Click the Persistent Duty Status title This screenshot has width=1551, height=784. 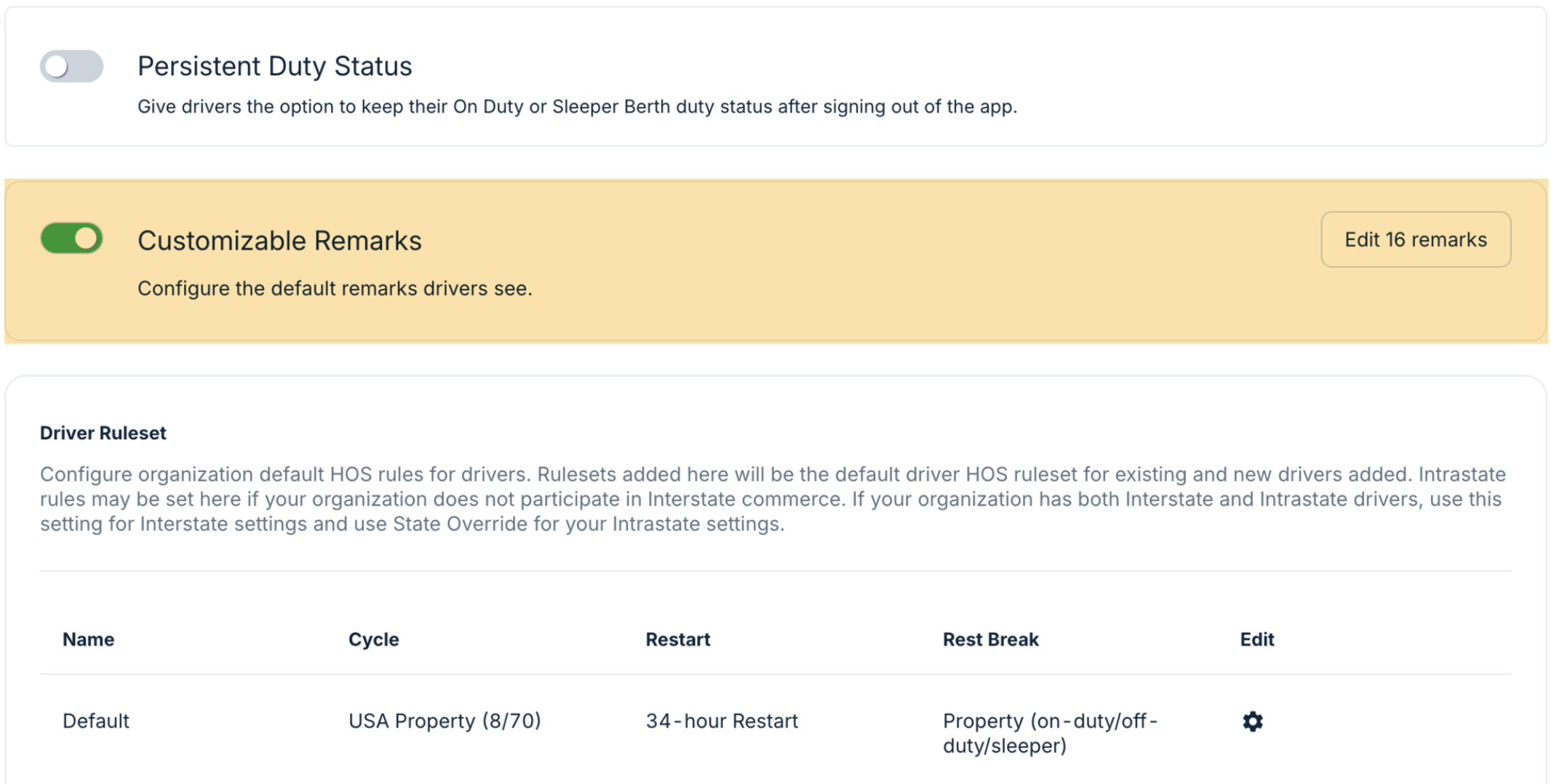(x=274, y=66)
